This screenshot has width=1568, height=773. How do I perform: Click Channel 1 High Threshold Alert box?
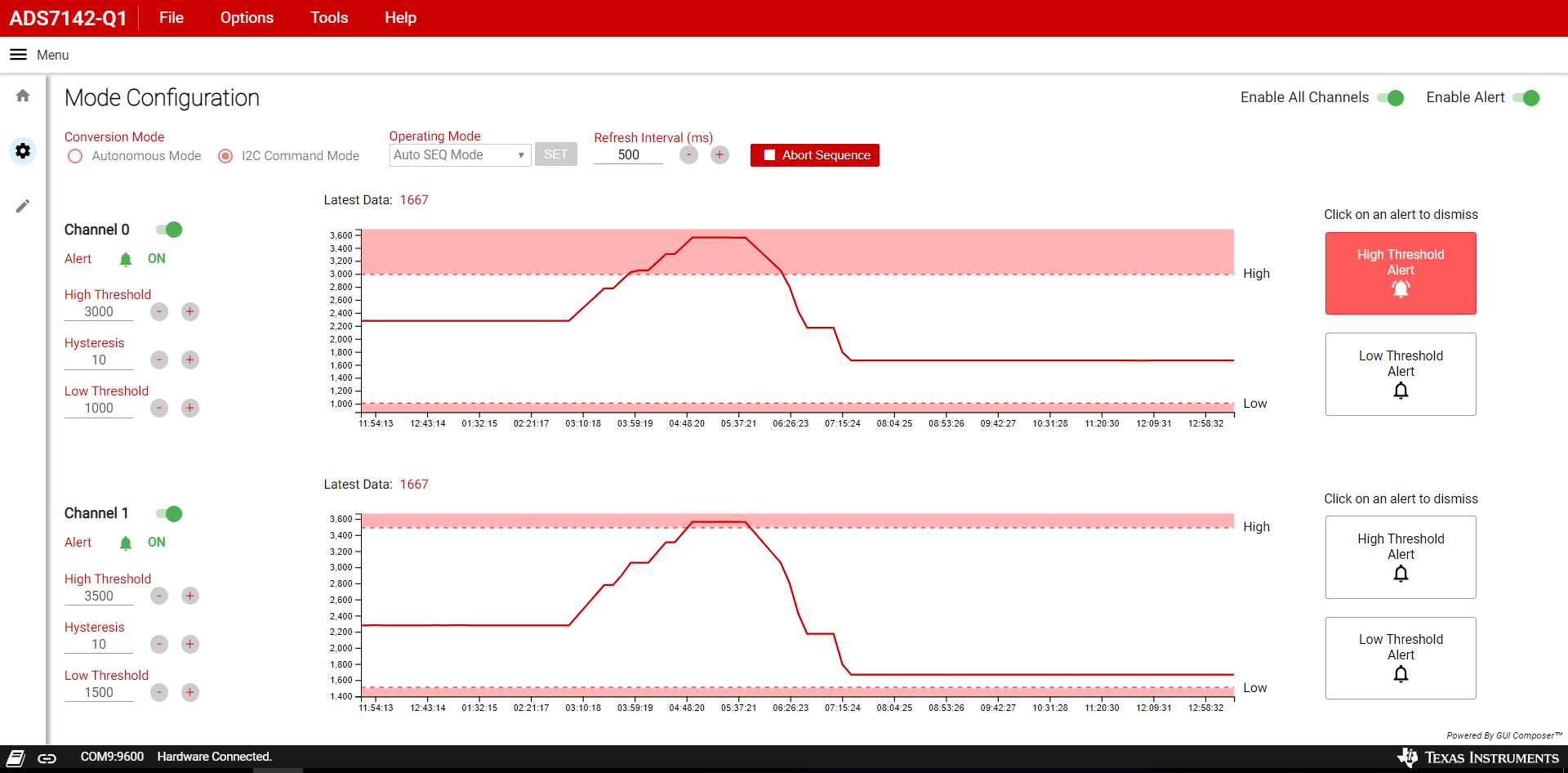click(1401, 557)
